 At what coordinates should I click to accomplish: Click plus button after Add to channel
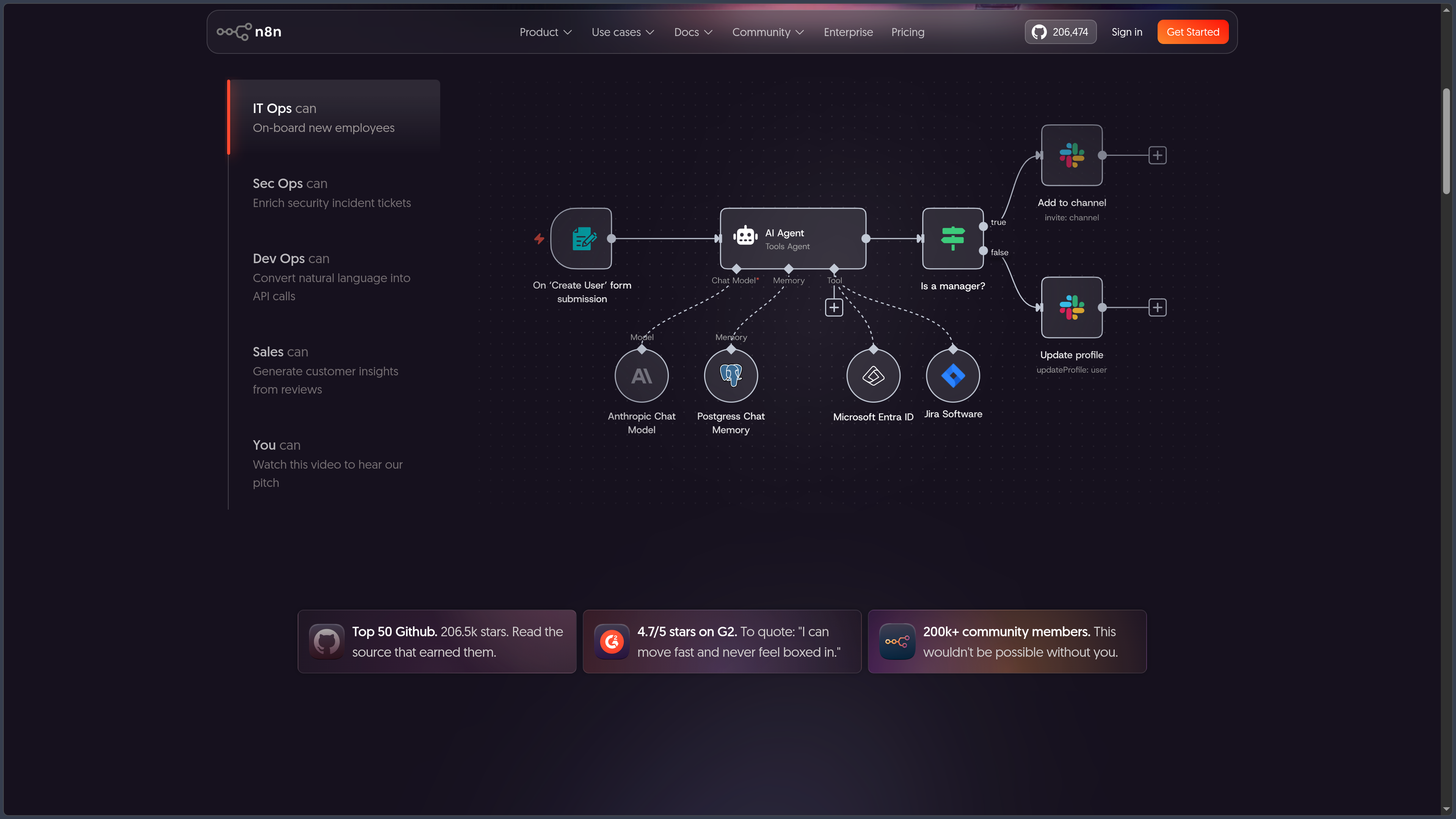[x=1158, y=155]
